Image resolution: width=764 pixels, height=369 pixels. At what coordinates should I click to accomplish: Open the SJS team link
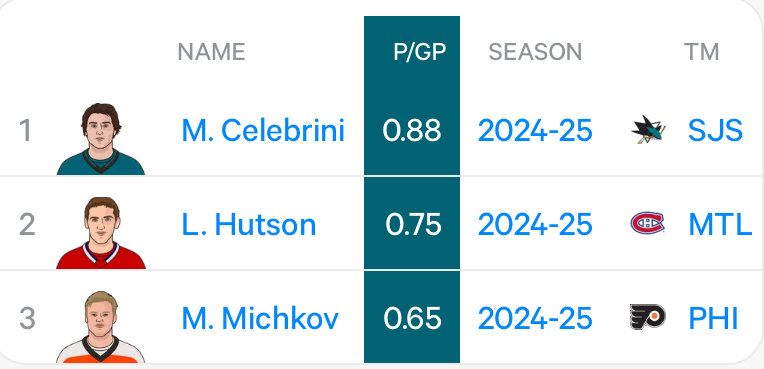[x=715, y=130]
